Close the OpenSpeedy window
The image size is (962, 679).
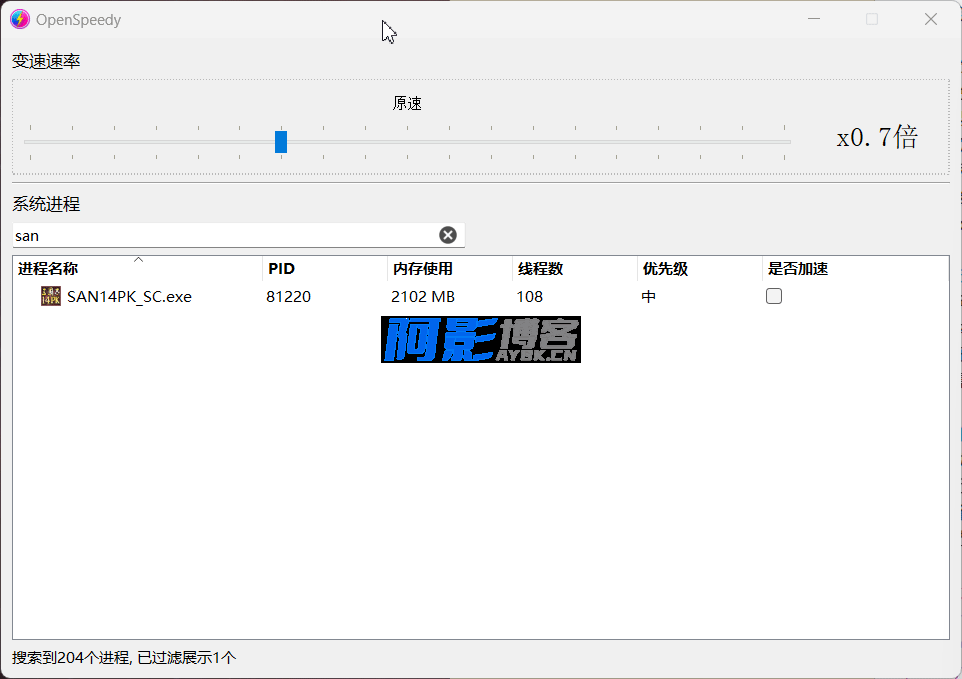click(930, 19)
